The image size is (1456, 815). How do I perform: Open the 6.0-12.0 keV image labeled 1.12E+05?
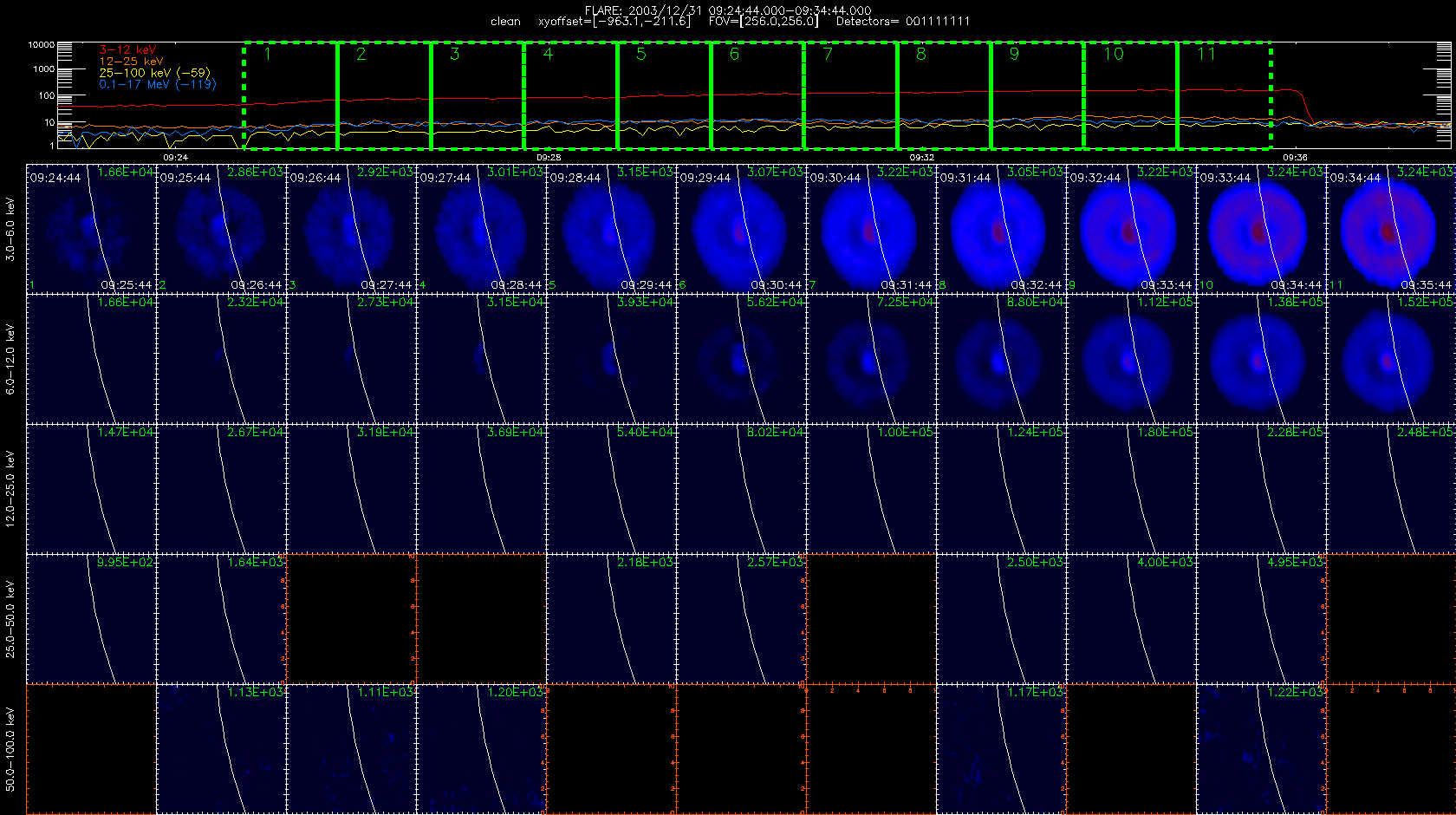tap(1131, 359)
